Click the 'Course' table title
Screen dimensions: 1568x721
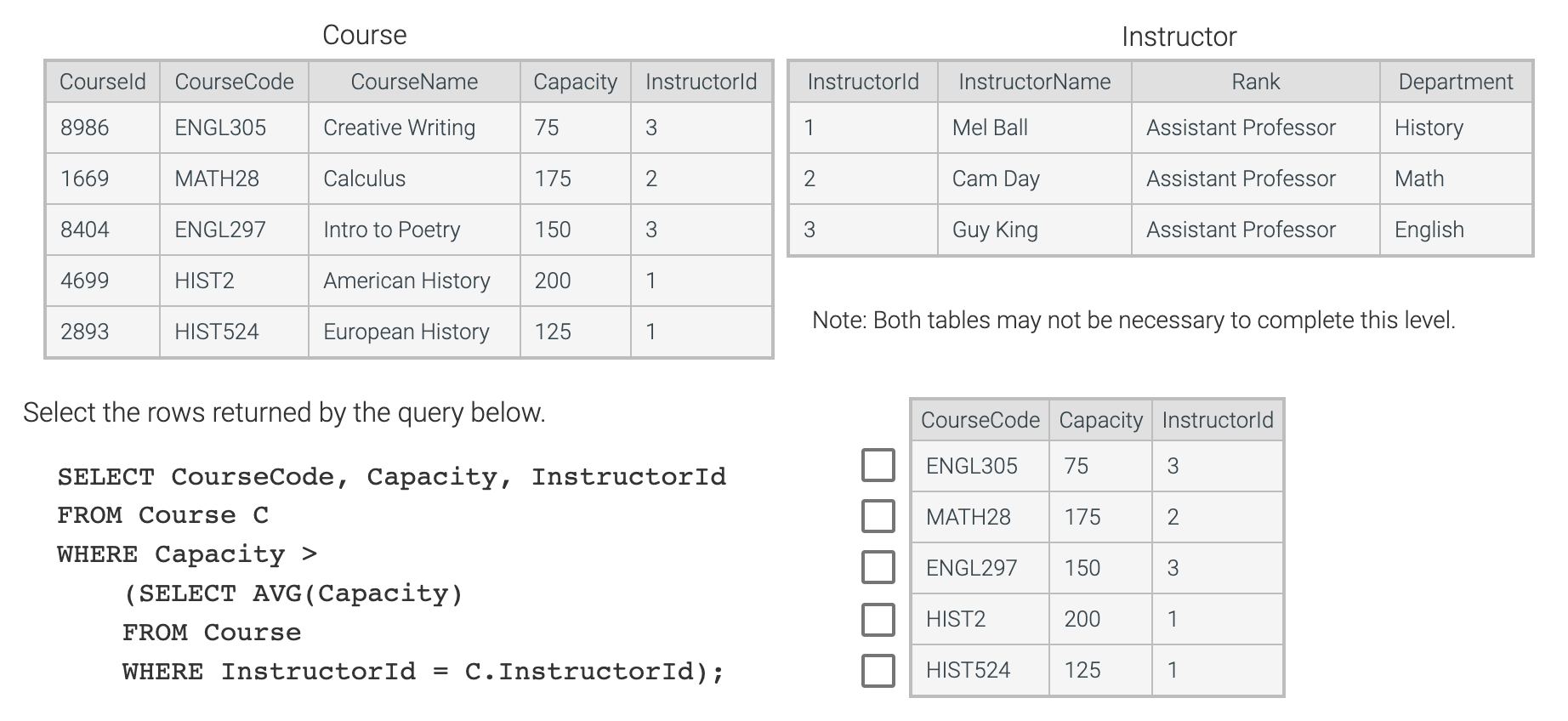tap(364, 35)
